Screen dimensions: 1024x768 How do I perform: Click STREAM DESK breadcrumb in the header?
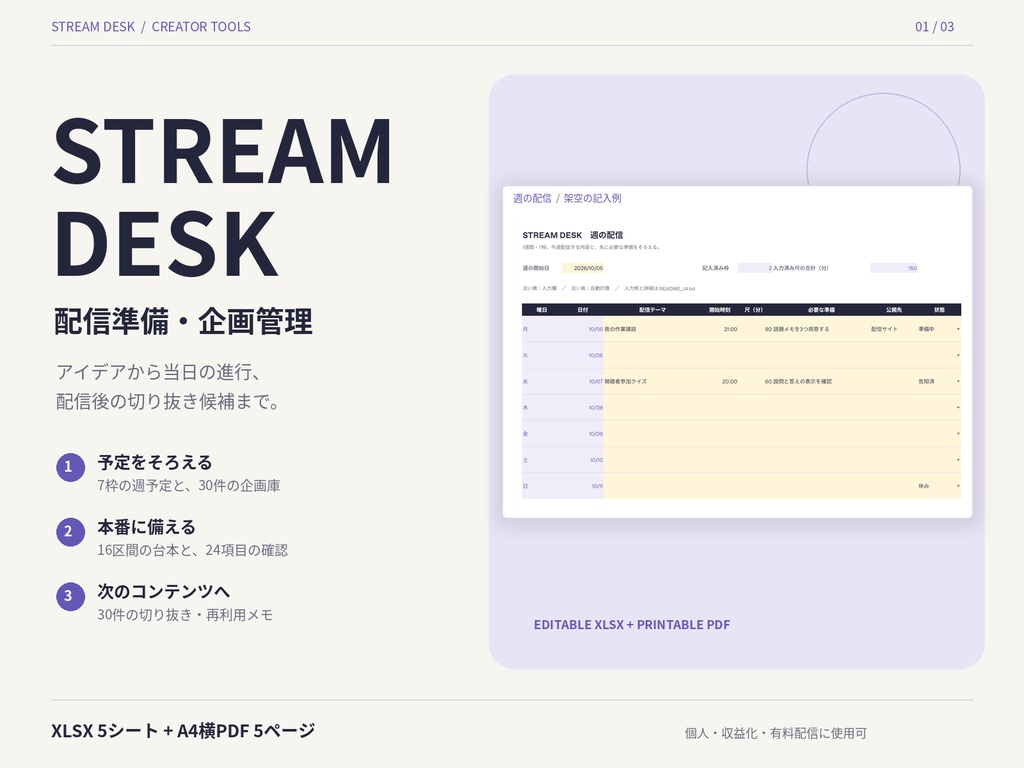click(93, 27)
